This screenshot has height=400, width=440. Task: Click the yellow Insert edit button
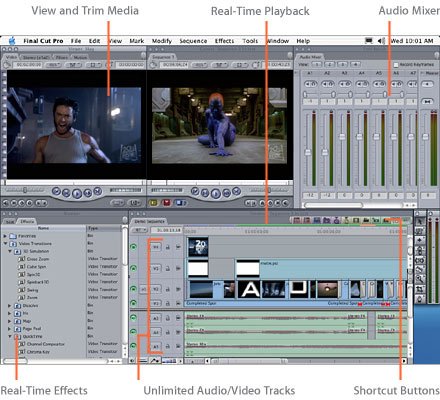(153, 203)
